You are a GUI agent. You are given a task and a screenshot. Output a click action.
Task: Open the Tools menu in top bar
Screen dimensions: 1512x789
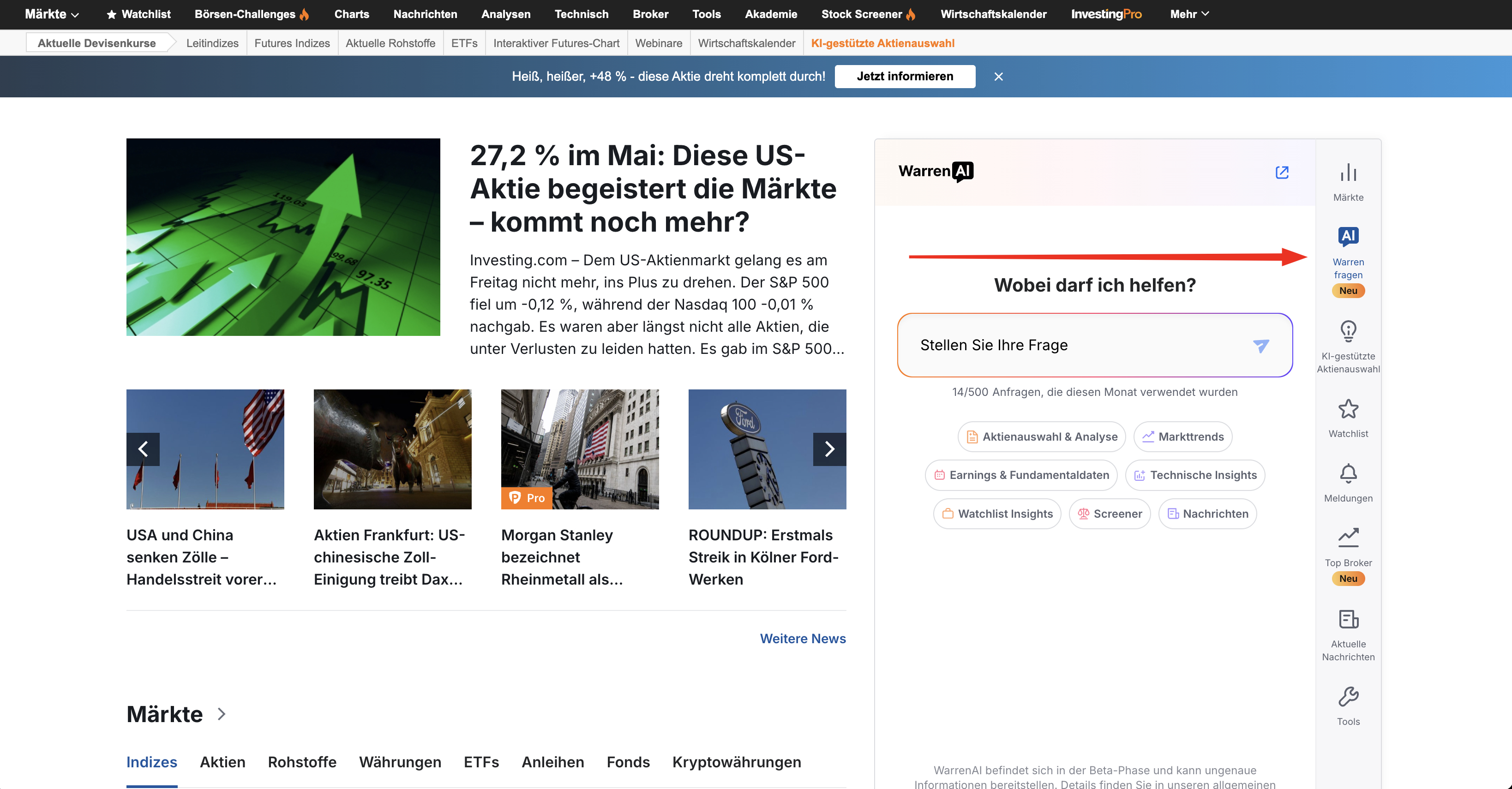coord(706,14)
